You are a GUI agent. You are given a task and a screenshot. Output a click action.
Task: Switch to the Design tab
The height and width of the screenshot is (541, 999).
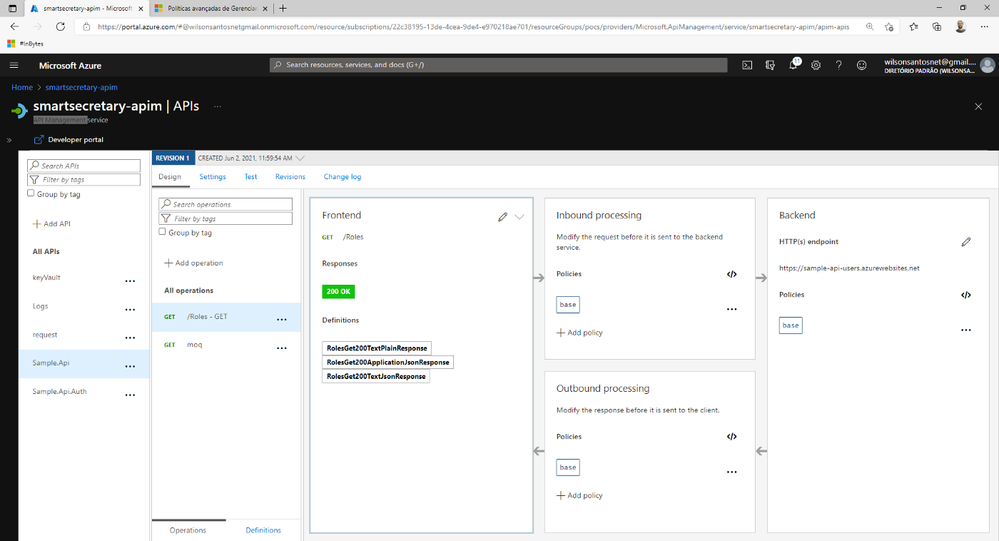click(169, 177)
